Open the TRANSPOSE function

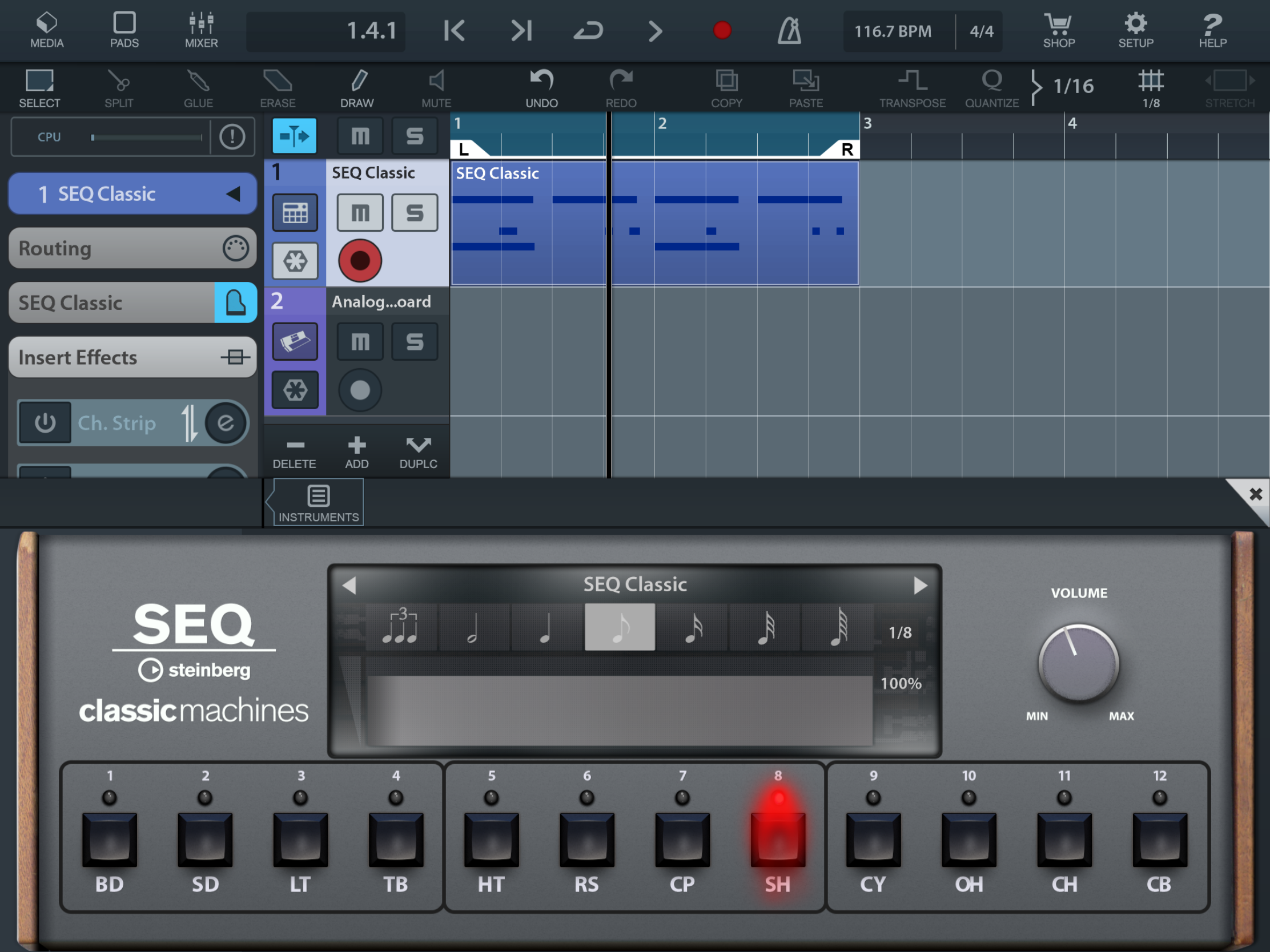(x=912, y=88)
